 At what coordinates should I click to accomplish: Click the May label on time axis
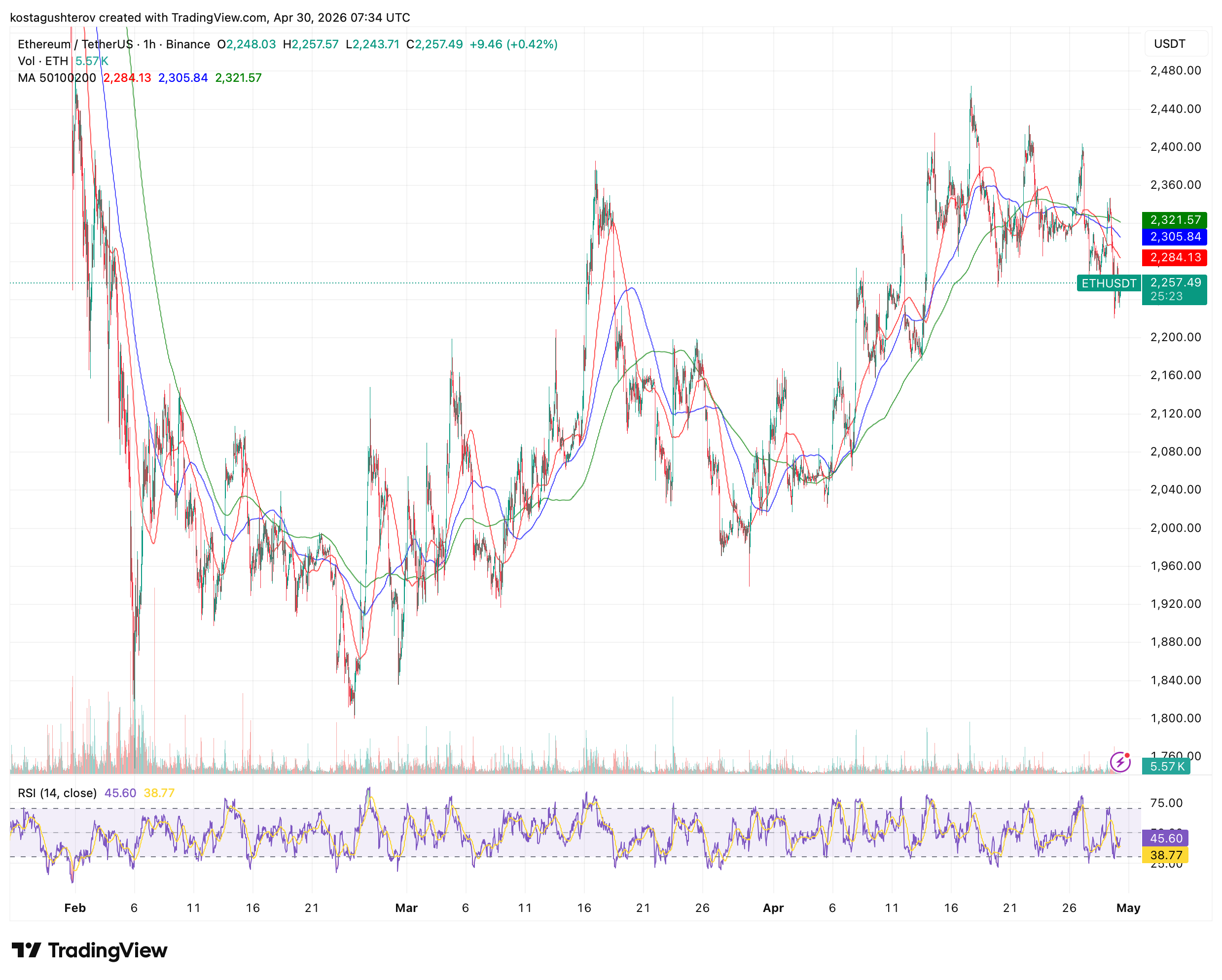(1128, 908)
